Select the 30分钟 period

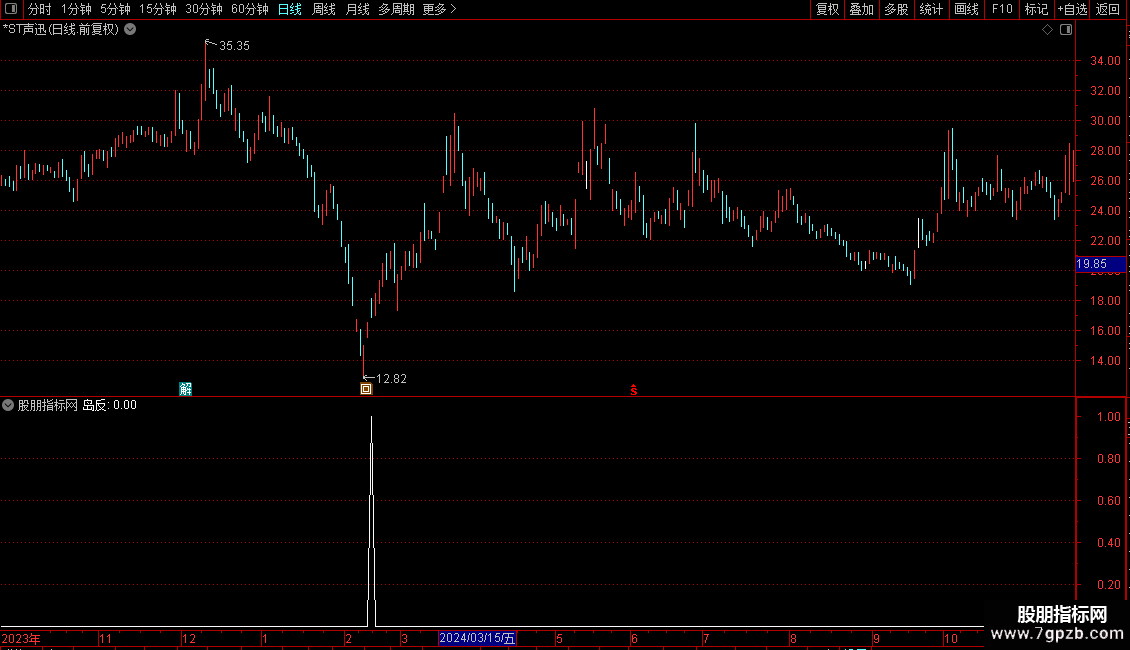point(204,9)
